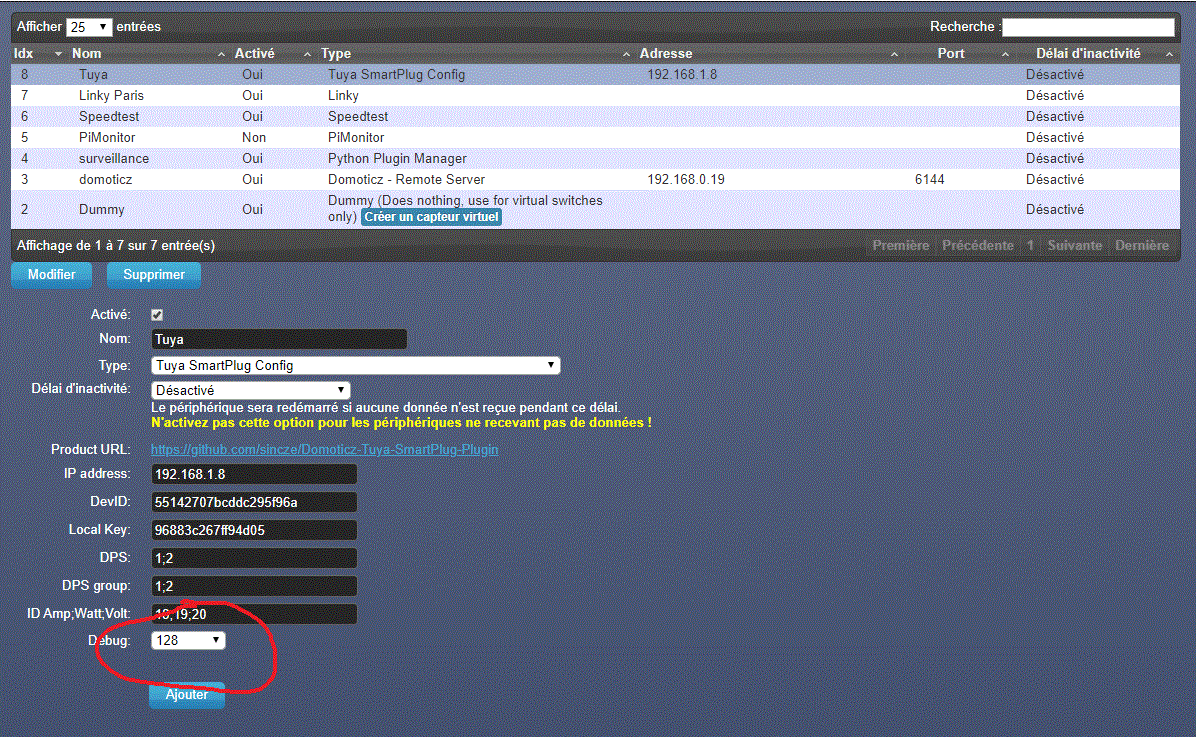This screenshot has width=1196, height=737.
Task: Go to Première page
Action: 900,246
